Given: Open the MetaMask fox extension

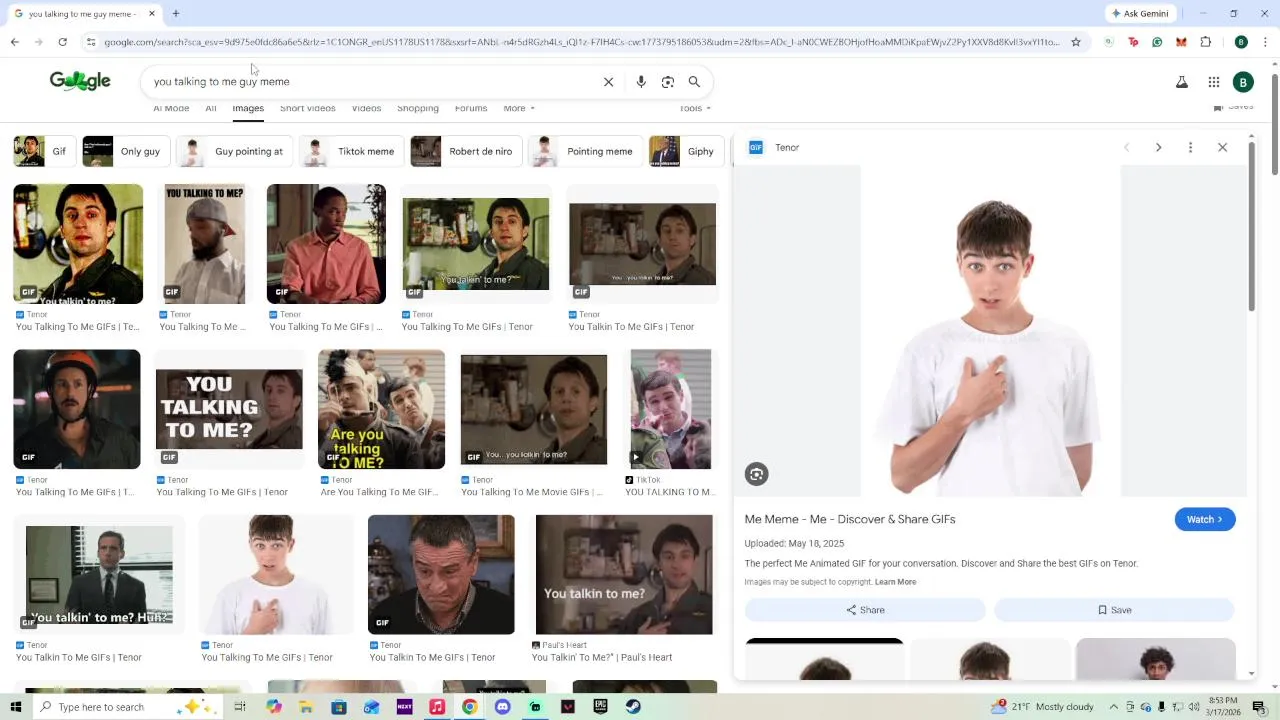Looking at the screenshot, I should (x=1181, y=42).
